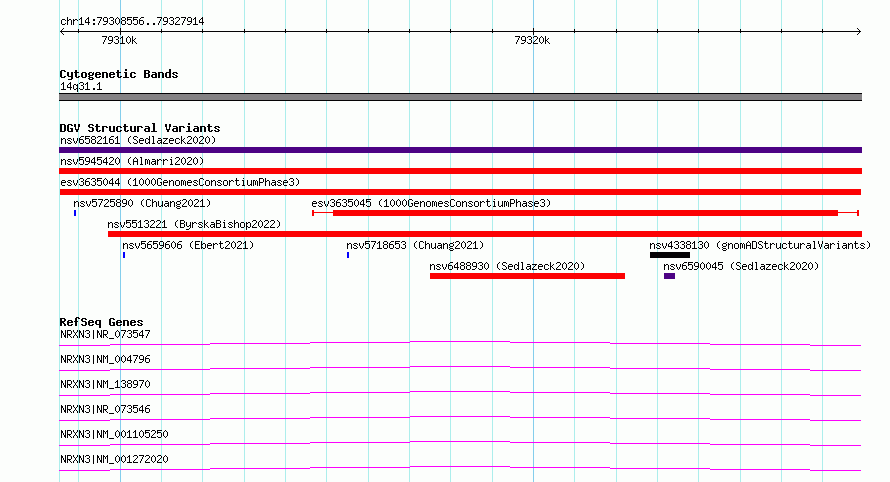The height and width of the screenshot is (482, 890).
Task: Select the red nsv6488930 variant bar
Action: (527, 276)
